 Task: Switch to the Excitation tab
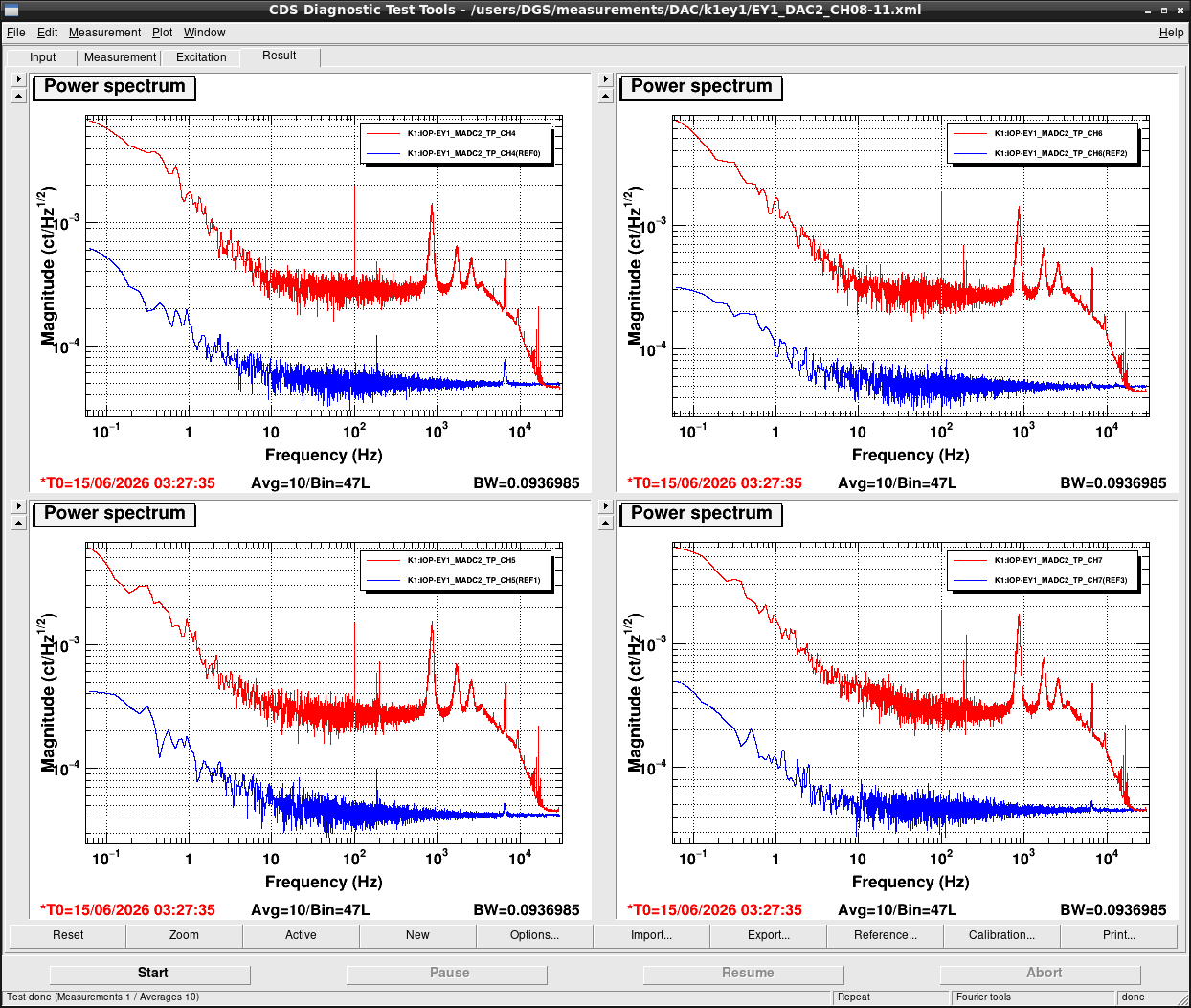(201, 57)
